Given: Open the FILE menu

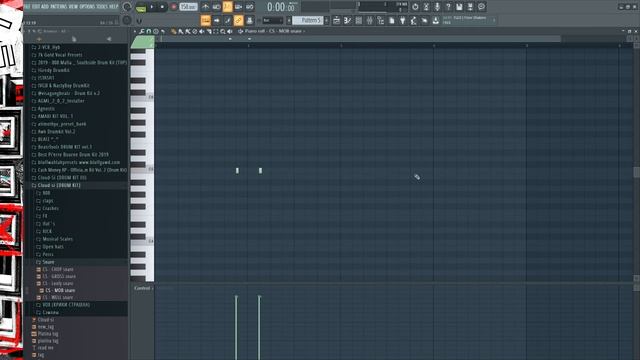Looking at the screenshot, I should (27, 7).
